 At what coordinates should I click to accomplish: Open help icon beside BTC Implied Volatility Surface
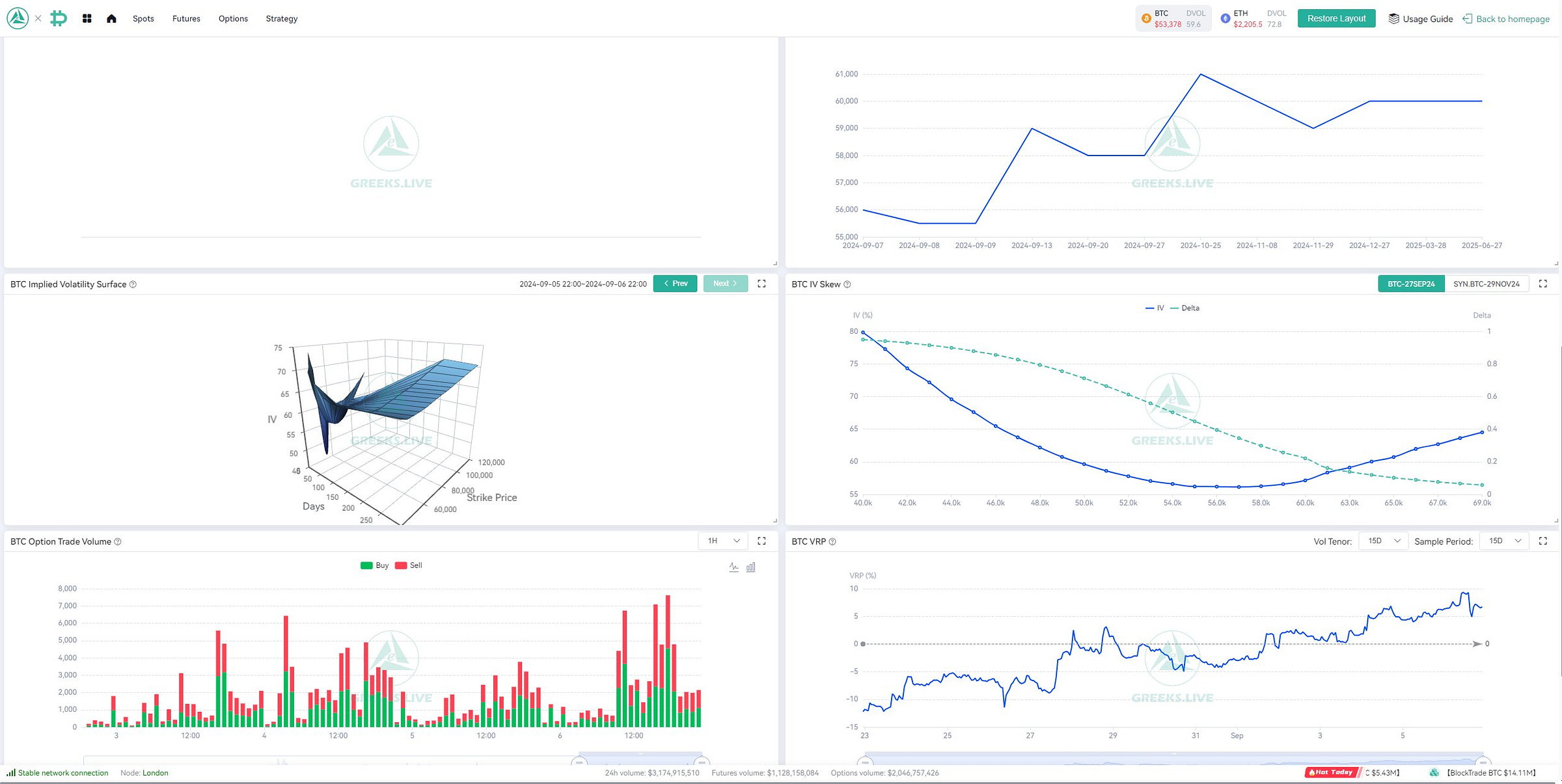point(133,284)
